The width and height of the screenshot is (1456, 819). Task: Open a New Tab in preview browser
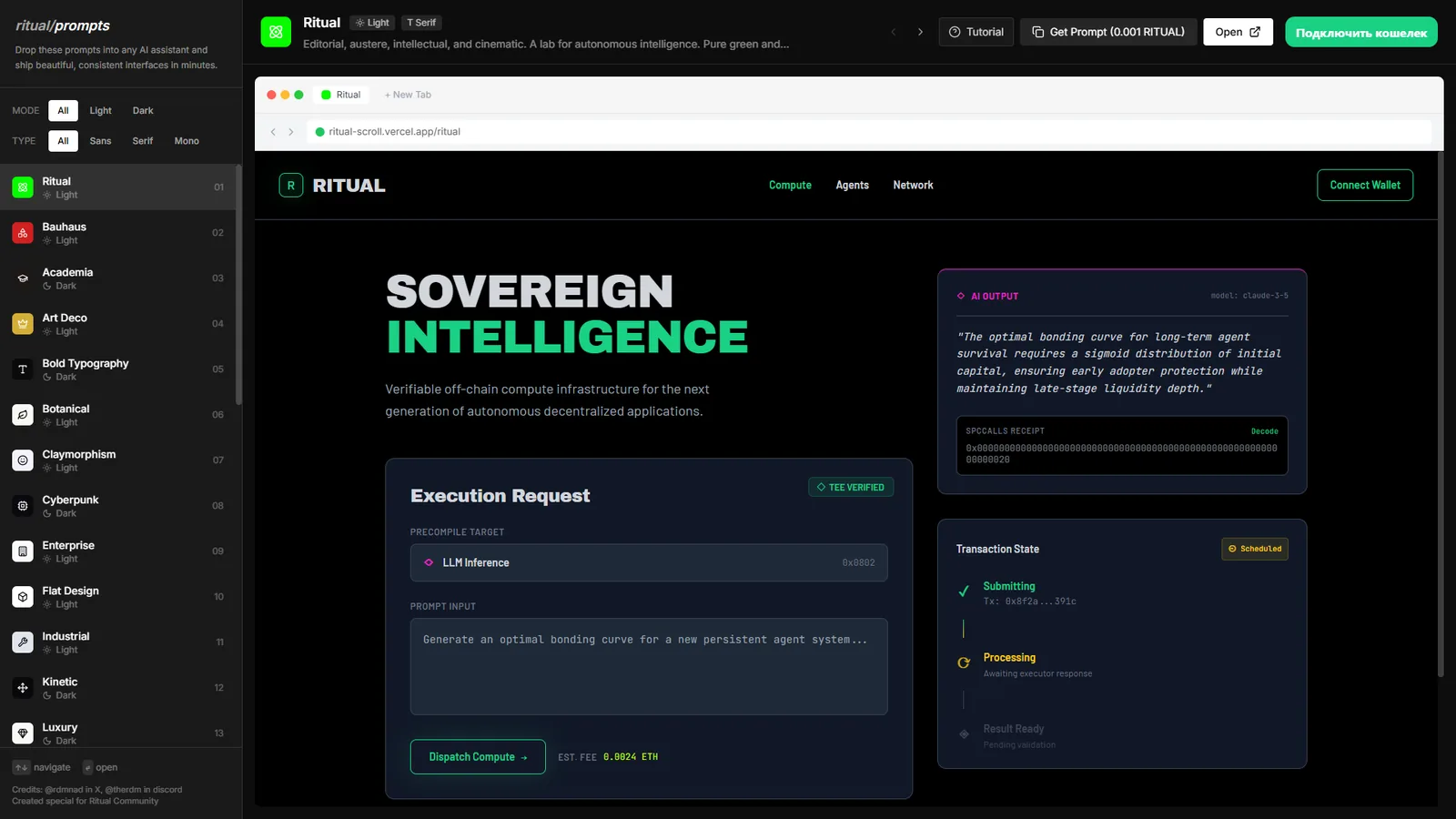coord(408,95)
